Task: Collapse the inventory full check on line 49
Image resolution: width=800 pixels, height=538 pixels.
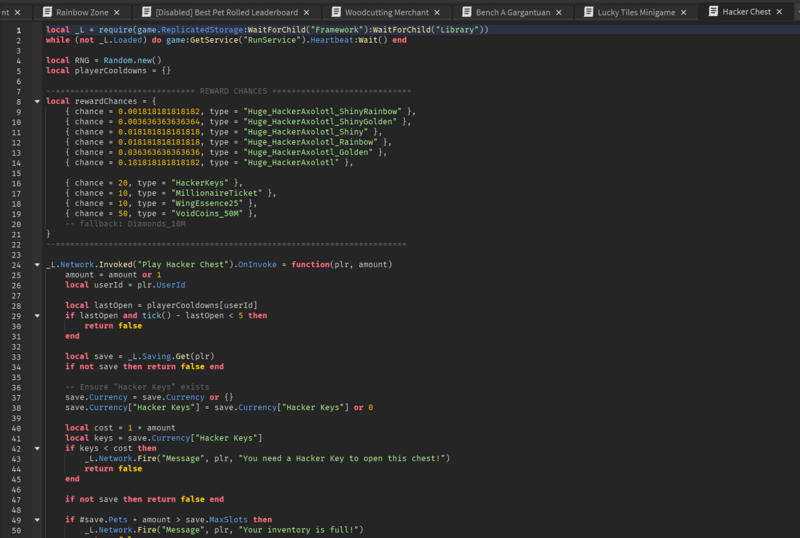Action: tap(37, 520)
